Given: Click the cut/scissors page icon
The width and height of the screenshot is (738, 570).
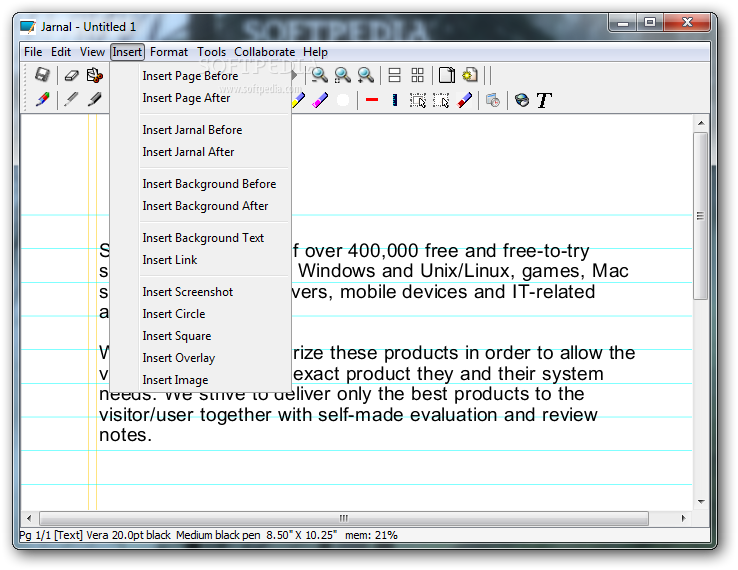Looking at the screenshot, I should (x=95, y=75).
